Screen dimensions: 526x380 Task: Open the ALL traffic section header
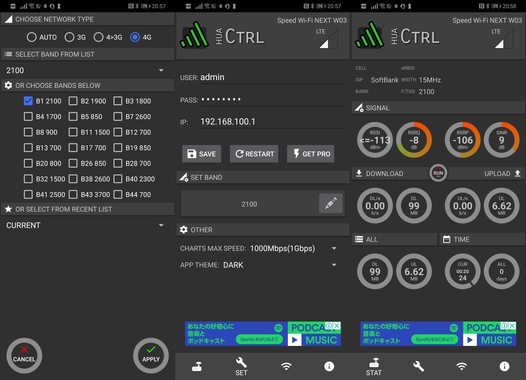(394, 239)
